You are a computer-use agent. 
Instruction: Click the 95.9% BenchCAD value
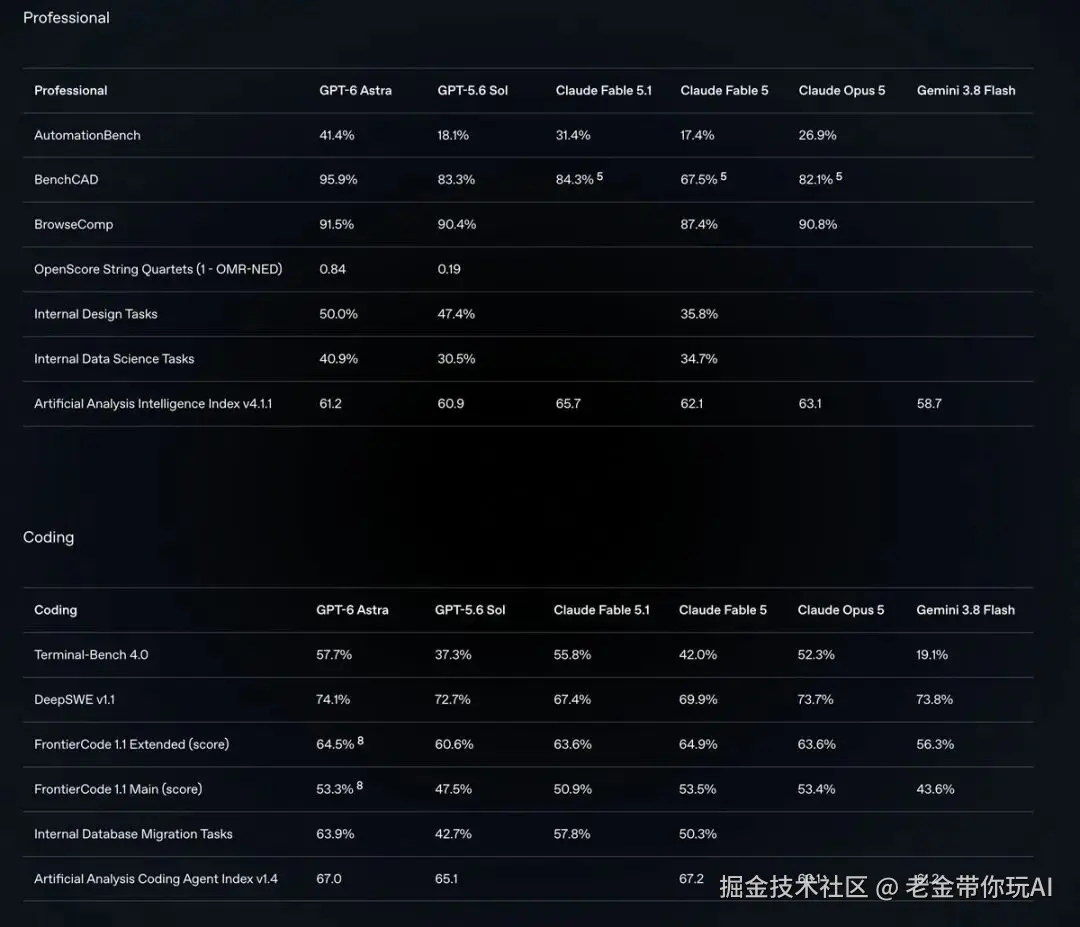click(338, 180)
